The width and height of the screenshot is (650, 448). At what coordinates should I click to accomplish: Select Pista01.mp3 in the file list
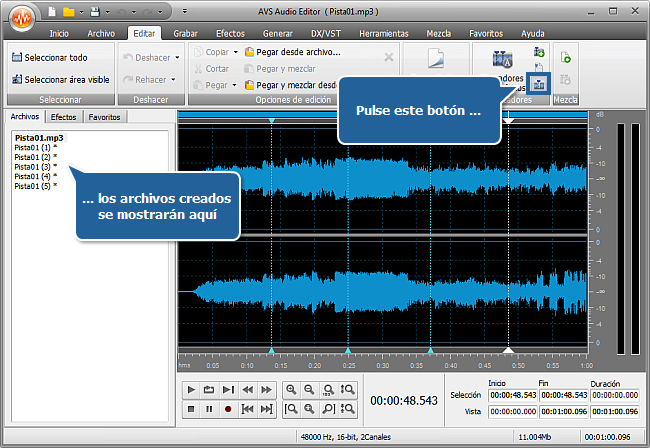point(39,138)
